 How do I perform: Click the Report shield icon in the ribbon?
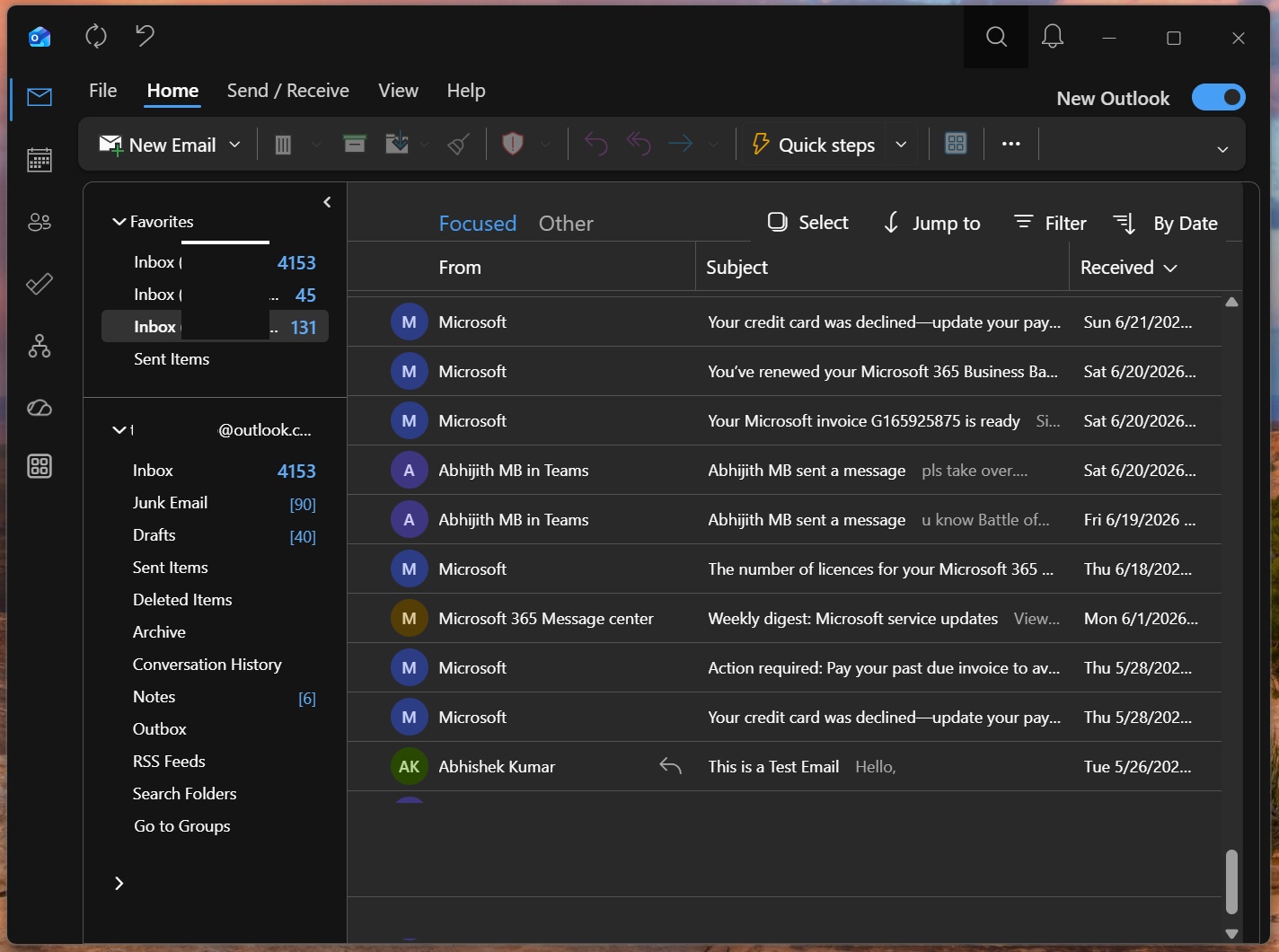point(513,144)
